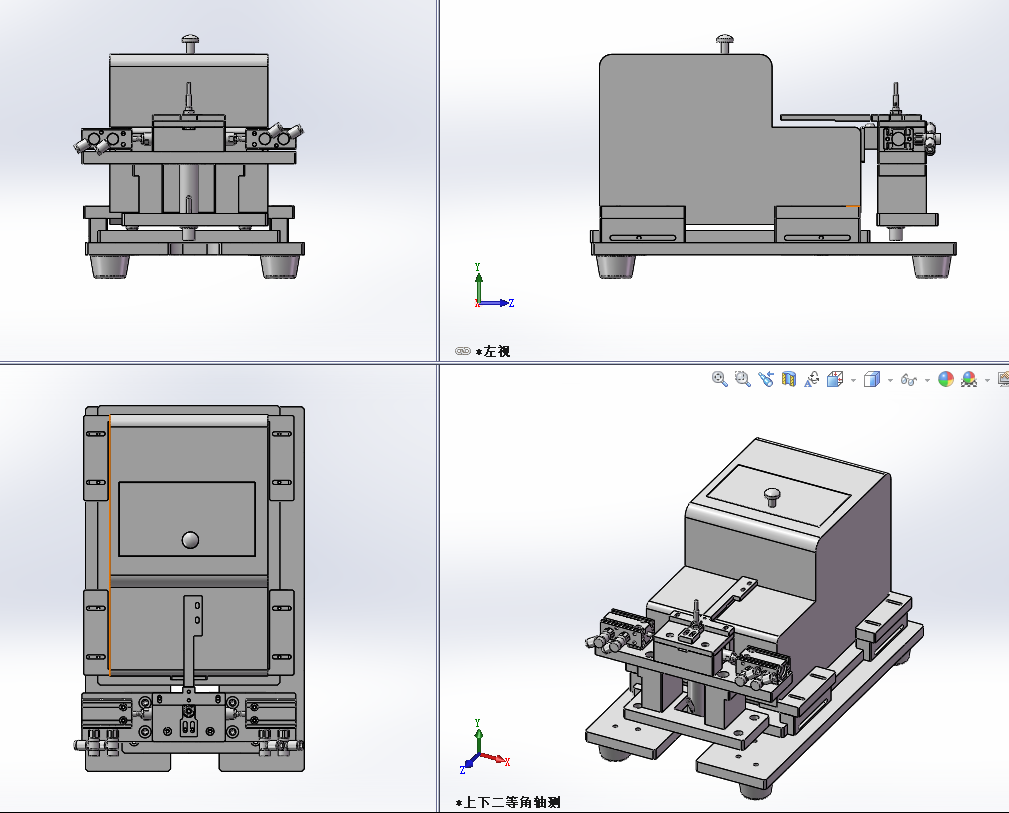Screen dimensions: 1009x813
Task: Activate the Section View tool
Action: pyautogui.click(x=789, y=379)
